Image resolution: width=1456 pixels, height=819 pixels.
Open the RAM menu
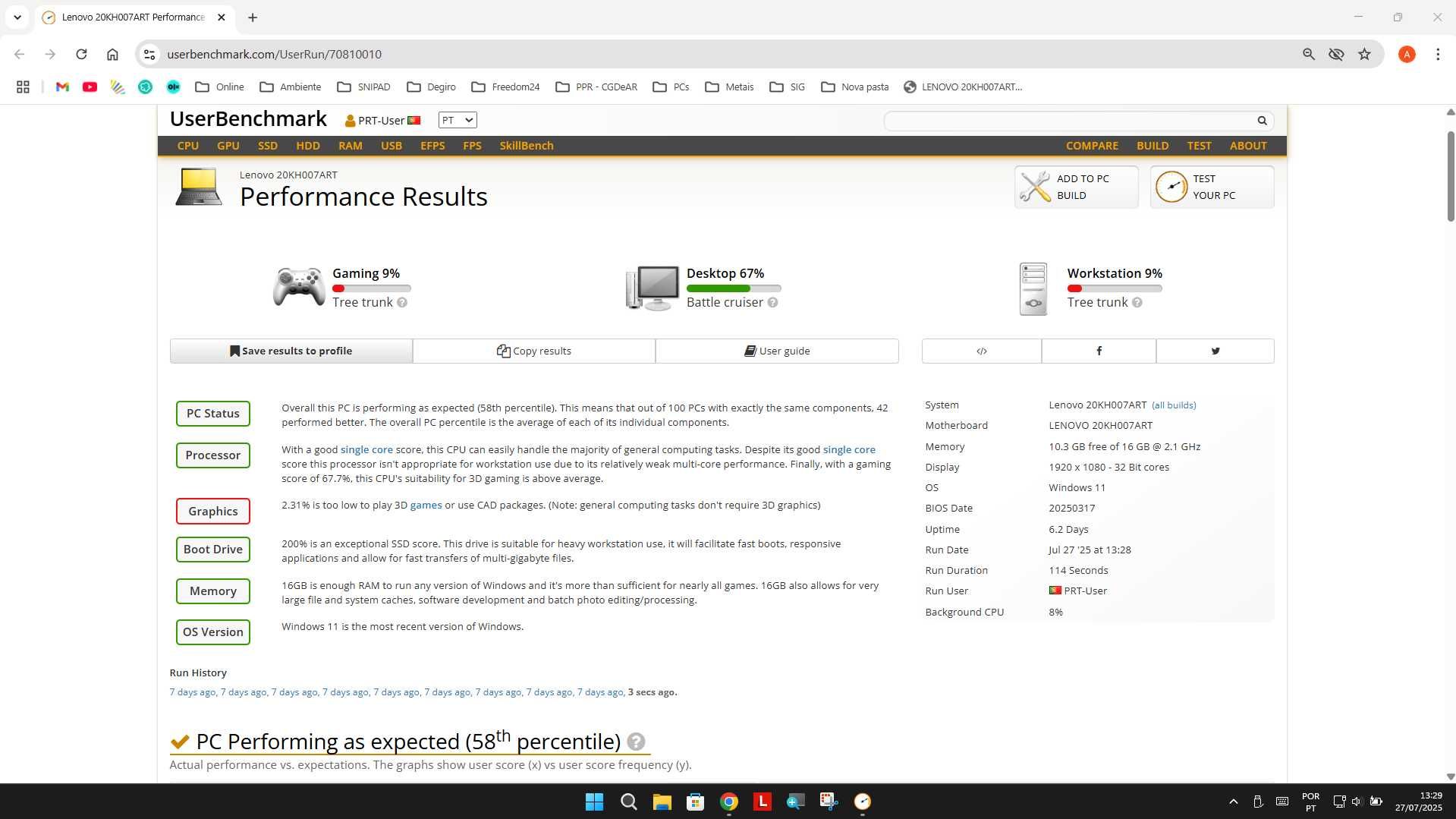tap(350, 146)
